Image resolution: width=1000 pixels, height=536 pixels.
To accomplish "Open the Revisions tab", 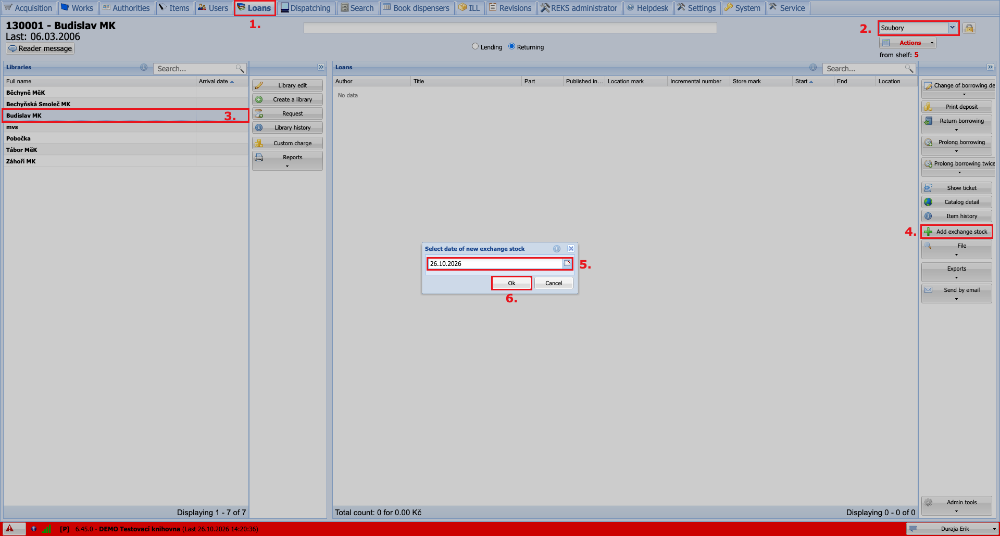I will 510,8.
